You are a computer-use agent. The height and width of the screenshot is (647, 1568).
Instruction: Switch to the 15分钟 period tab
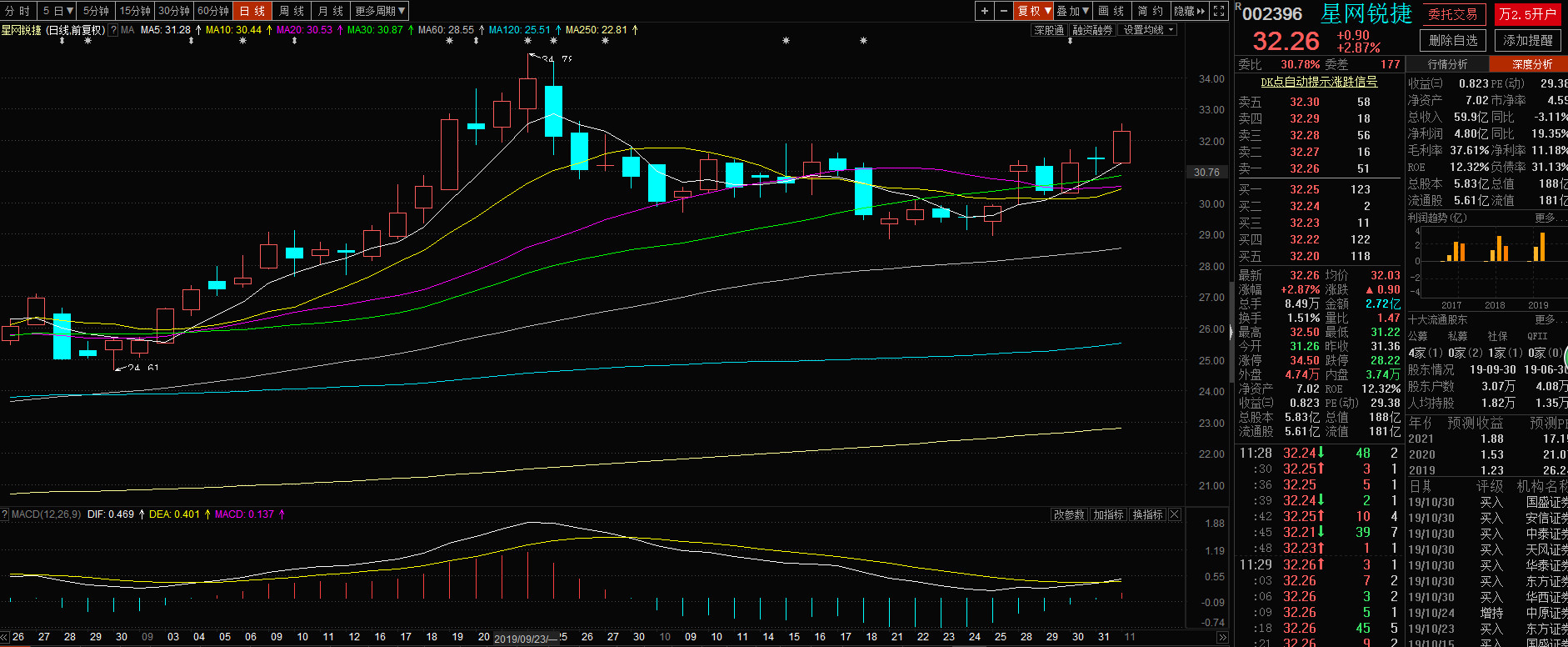(x=135, y=11)
